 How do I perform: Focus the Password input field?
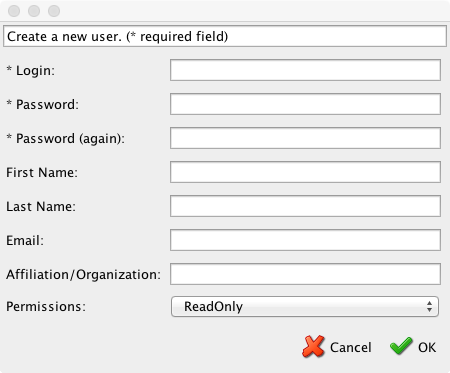click(x=305, y=104)
